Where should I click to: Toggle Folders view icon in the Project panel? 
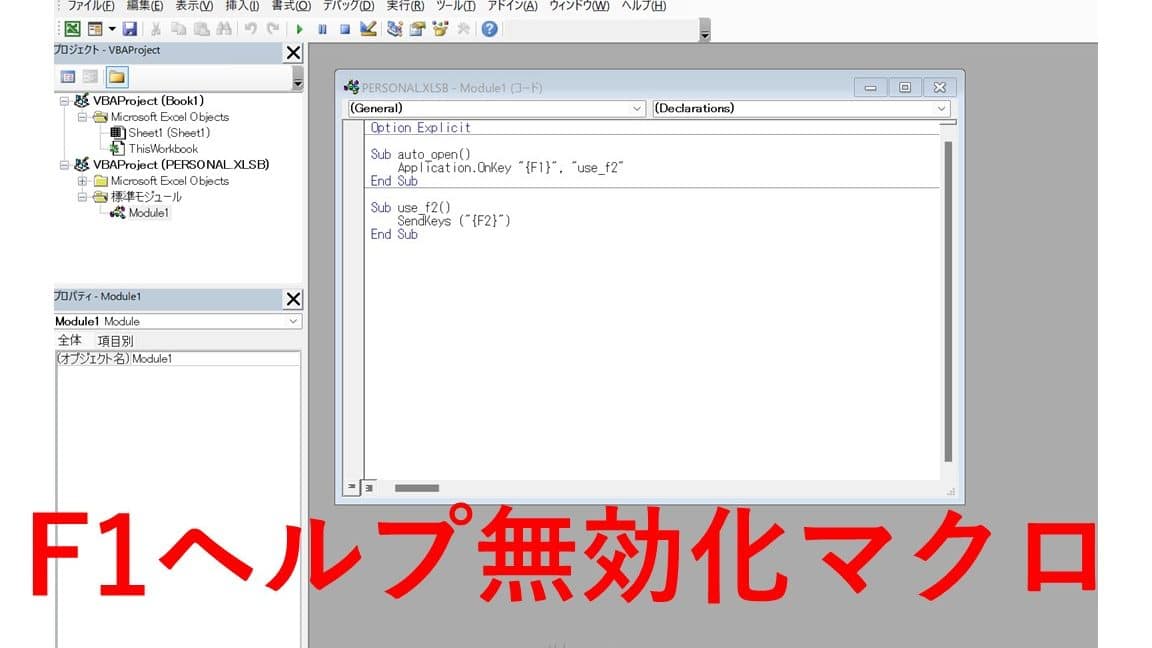pos(117,76)
